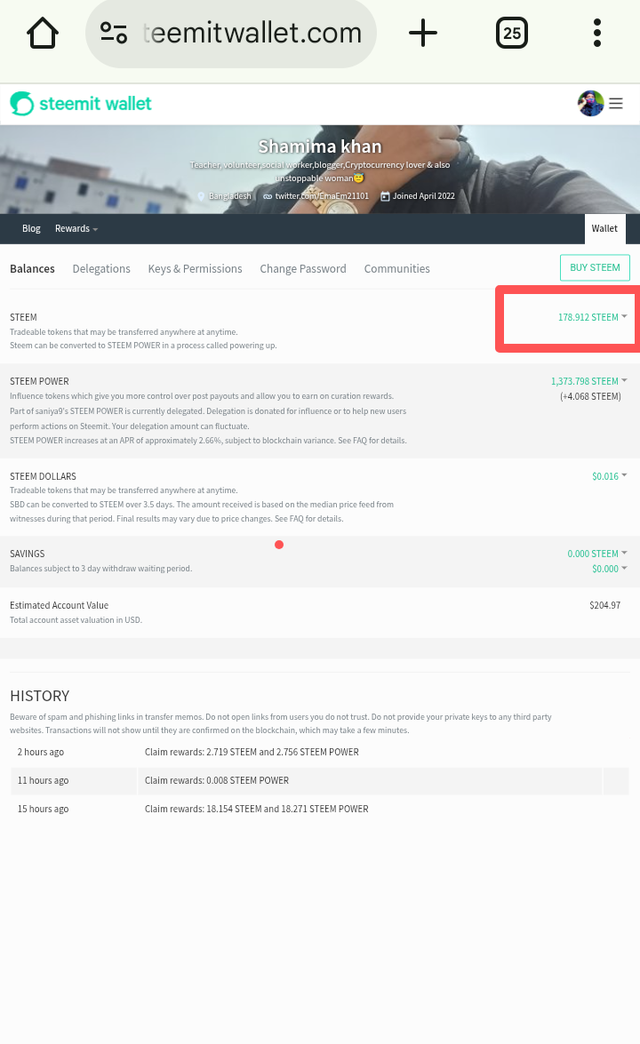This screenshot has height=1044, width=640.
Task: Click the steemitwallet.com address bar
Action: (231, 33)
